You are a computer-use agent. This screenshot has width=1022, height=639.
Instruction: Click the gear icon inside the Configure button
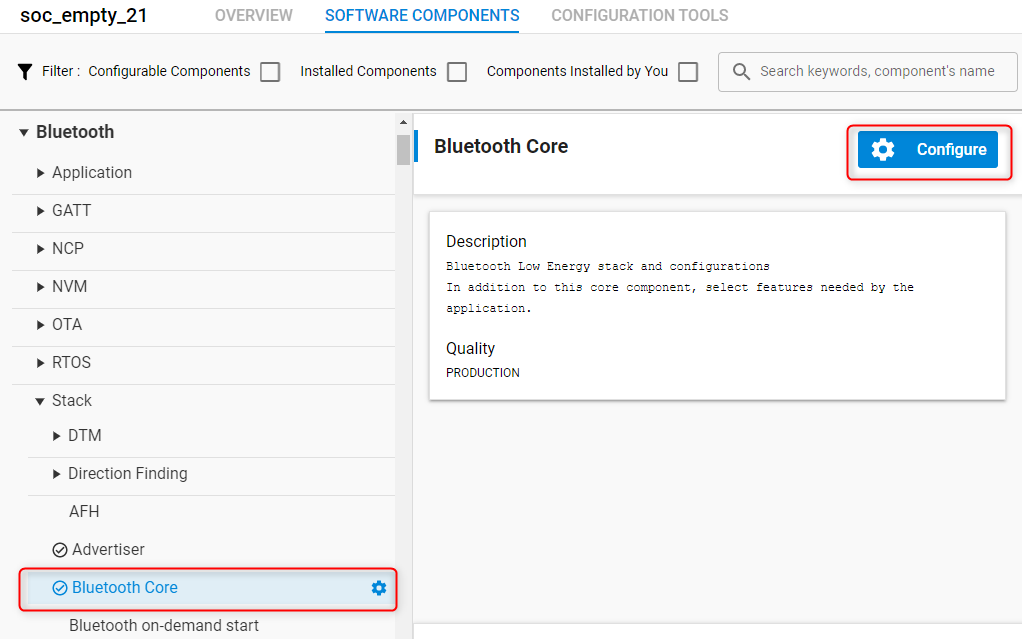(882, 148)
